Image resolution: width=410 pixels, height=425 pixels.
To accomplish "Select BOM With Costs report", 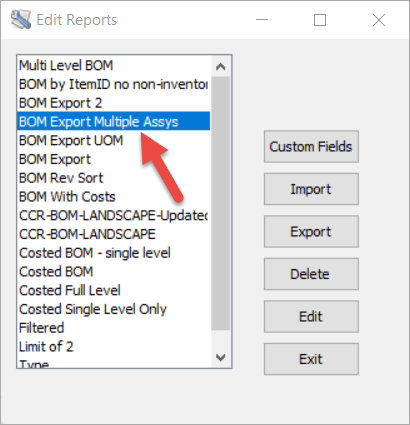I will 114,197.
